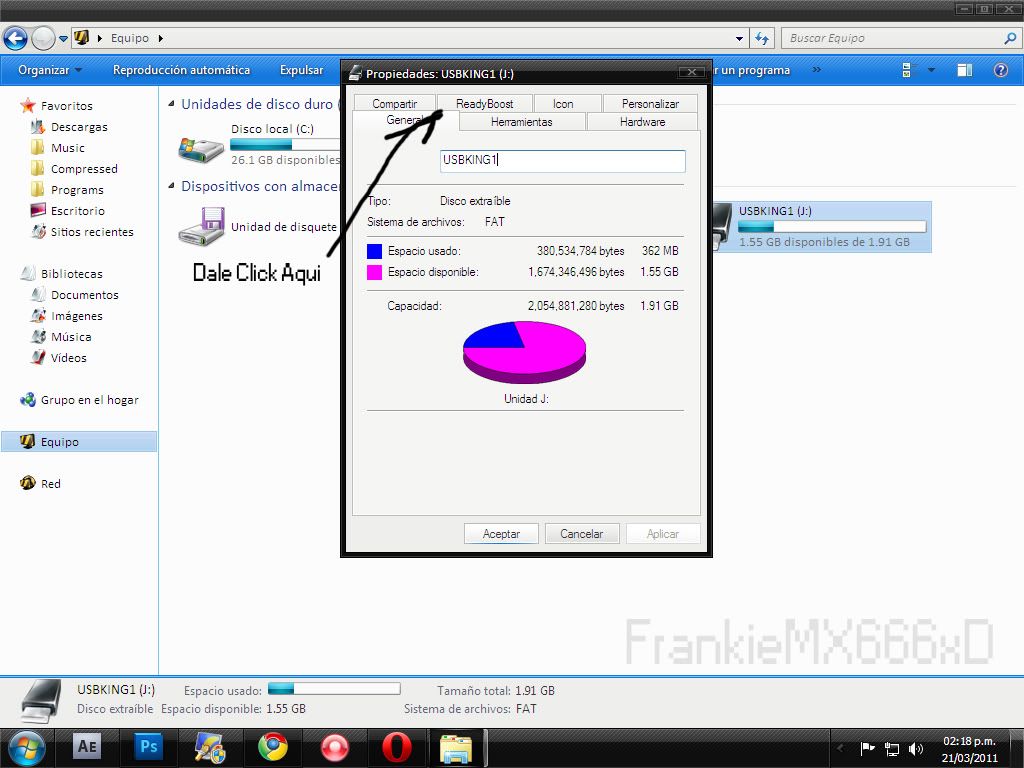
Task: Switch to the Herramientas tab
Action: pos(521,122)
